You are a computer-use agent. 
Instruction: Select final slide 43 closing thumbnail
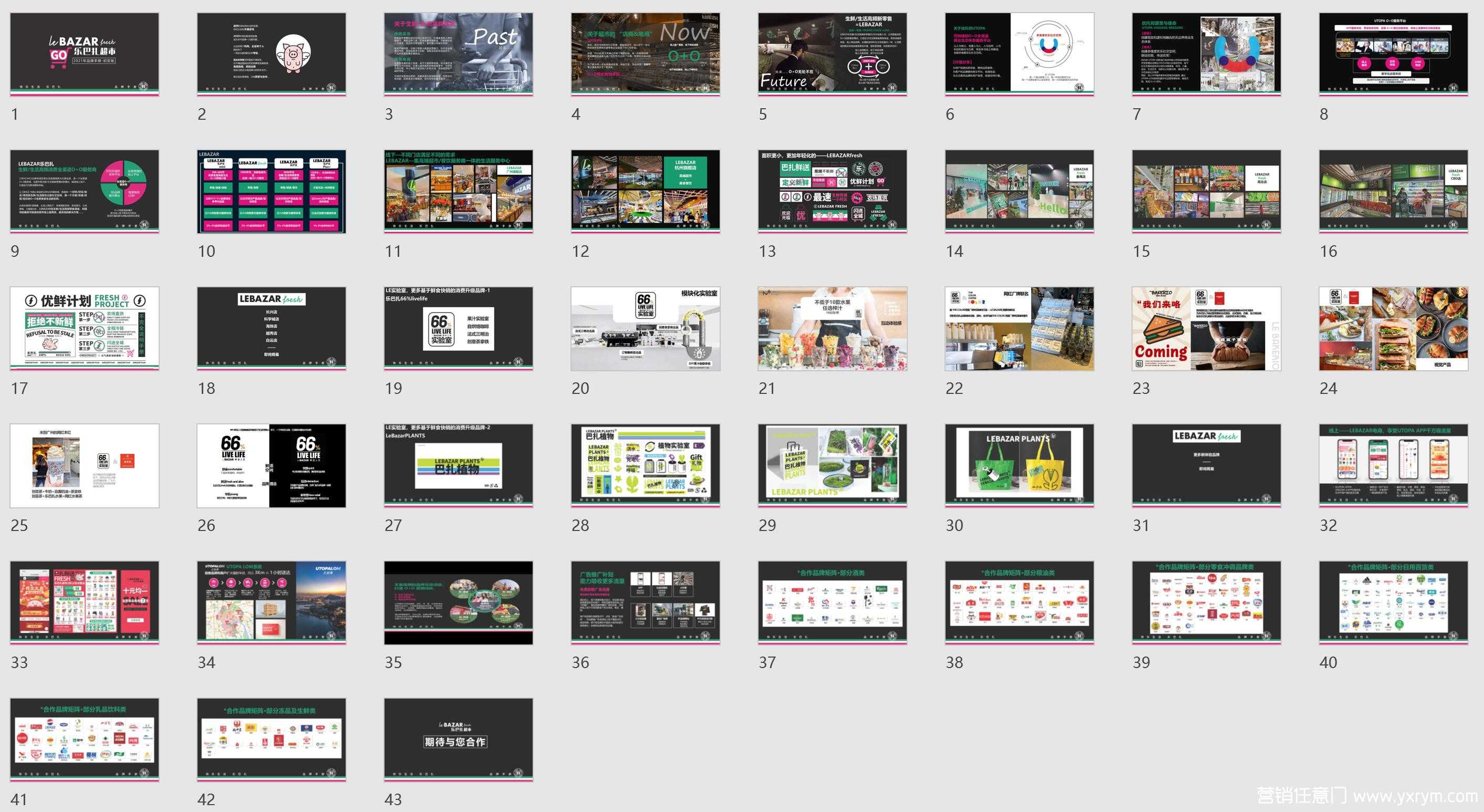click(x=459, y=740)
